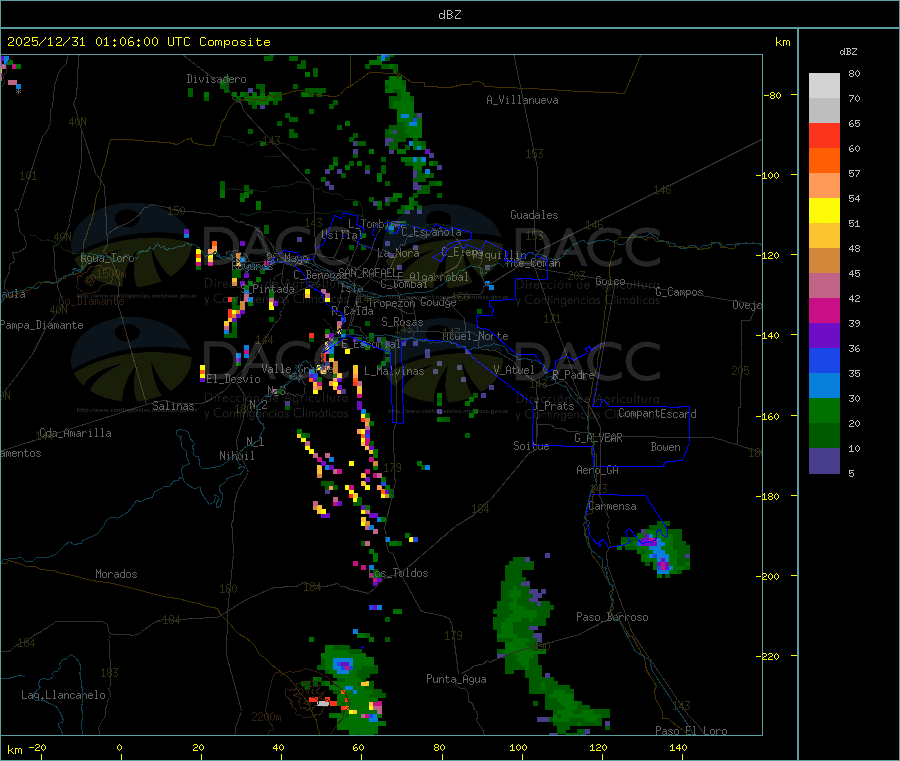Select the bright green 20-30 dBZ swatch

pos(824,411)
